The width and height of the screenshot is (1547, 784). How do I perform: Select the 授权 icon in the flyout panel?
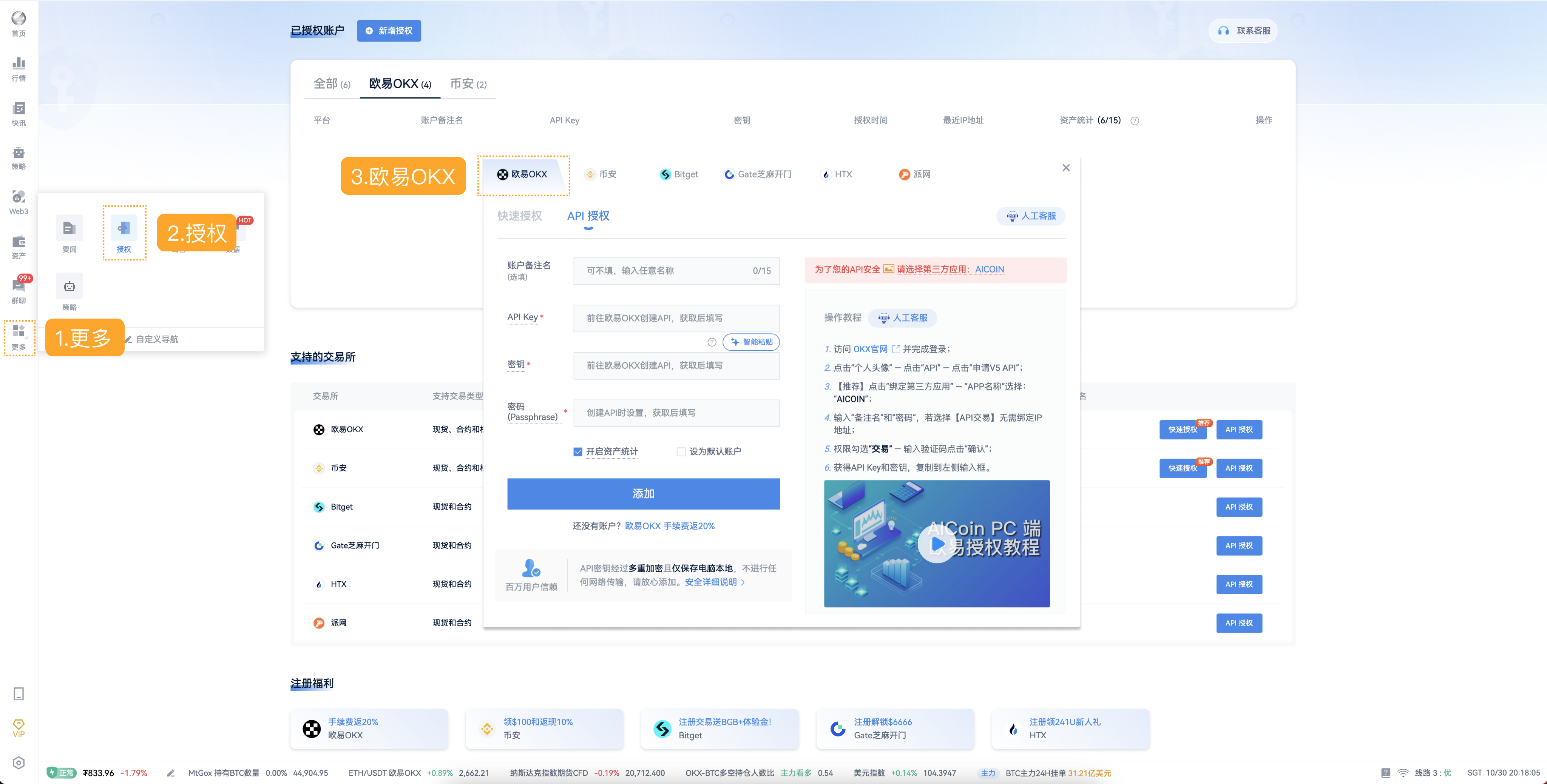(x=124, y=234)
